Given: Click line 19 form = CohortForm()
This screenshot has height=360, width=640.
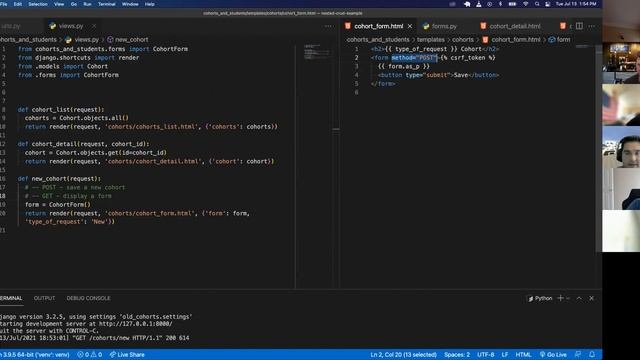Looking at the screenshot, I should tap(58, 204).
